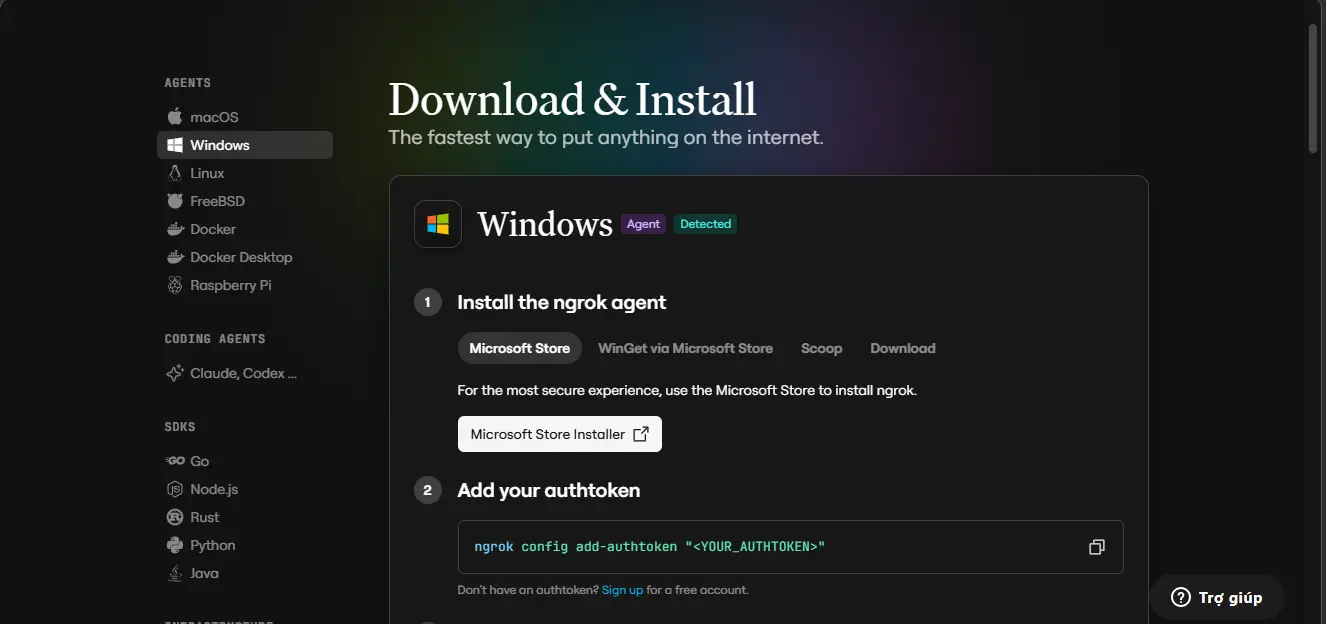Screen dimensions: 1326x624
Task: Select the macOS Apple icon in sidebar
Action: [x=175, y=116]
